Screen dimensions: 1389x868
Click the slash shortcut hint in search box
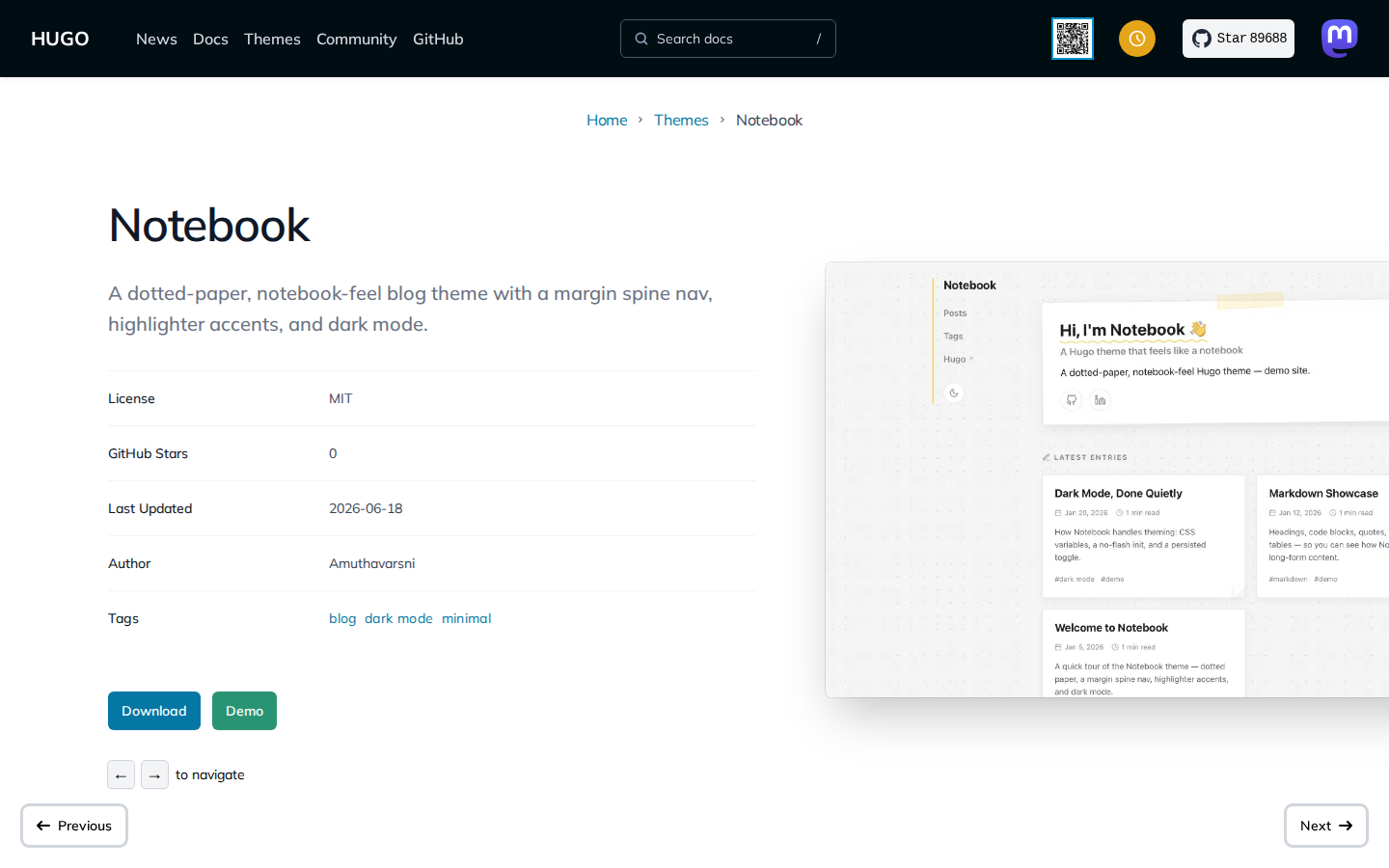click(x=819, y=39)
